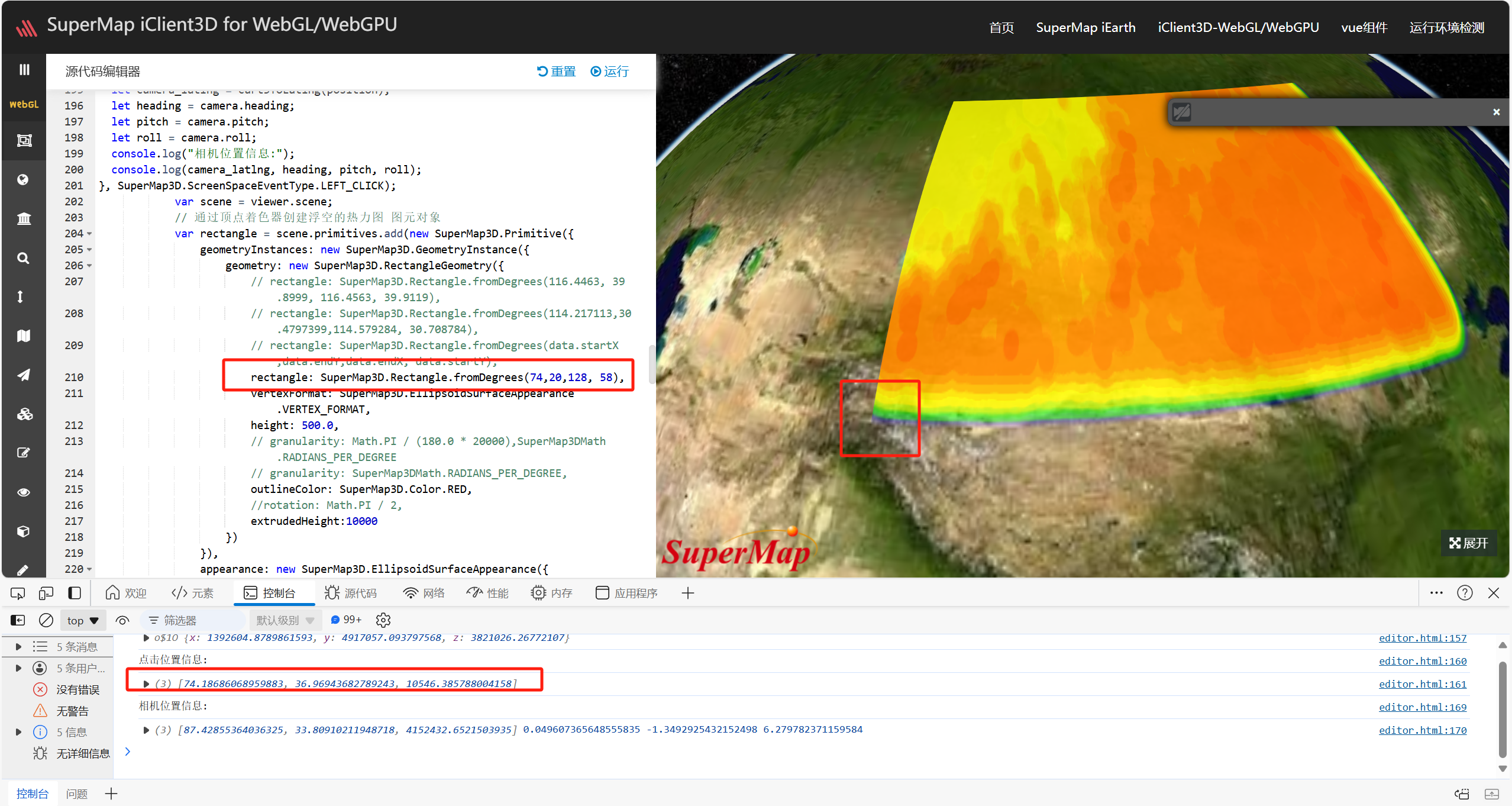Switch to the 网络 DevTools tab

pyautogui.click(x=424, y=593)
